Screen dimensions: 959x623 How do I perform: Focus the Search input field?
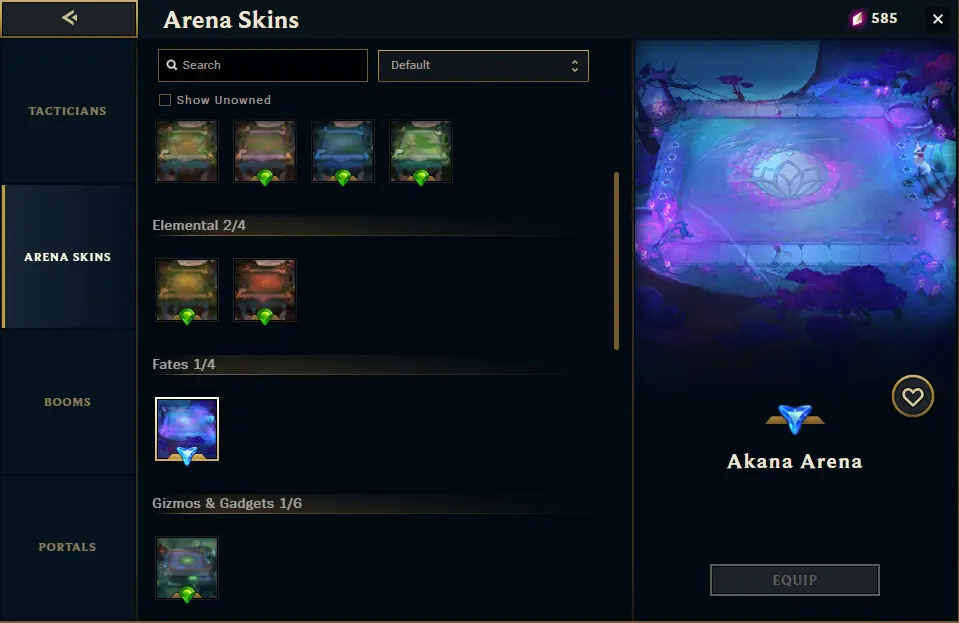263,65
